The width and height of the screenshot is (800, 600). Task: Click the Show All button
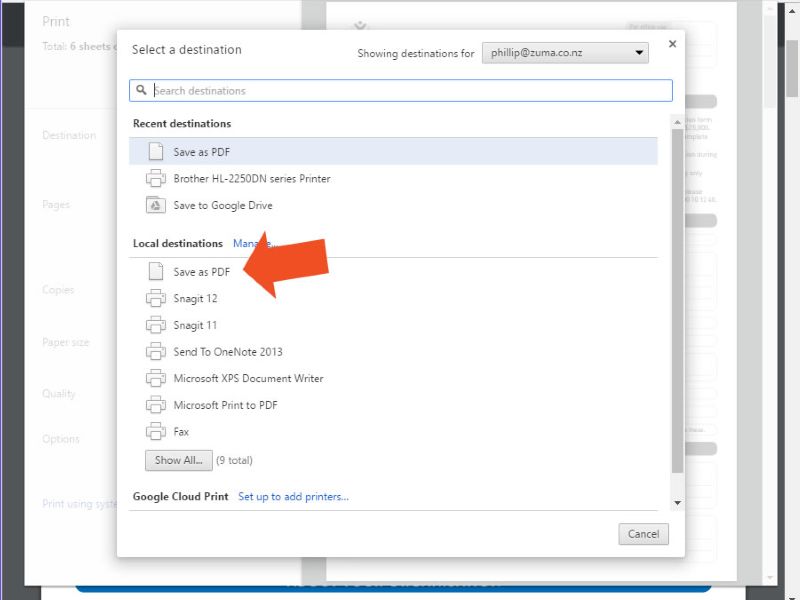pyautogui.click(x=178, y=460)
